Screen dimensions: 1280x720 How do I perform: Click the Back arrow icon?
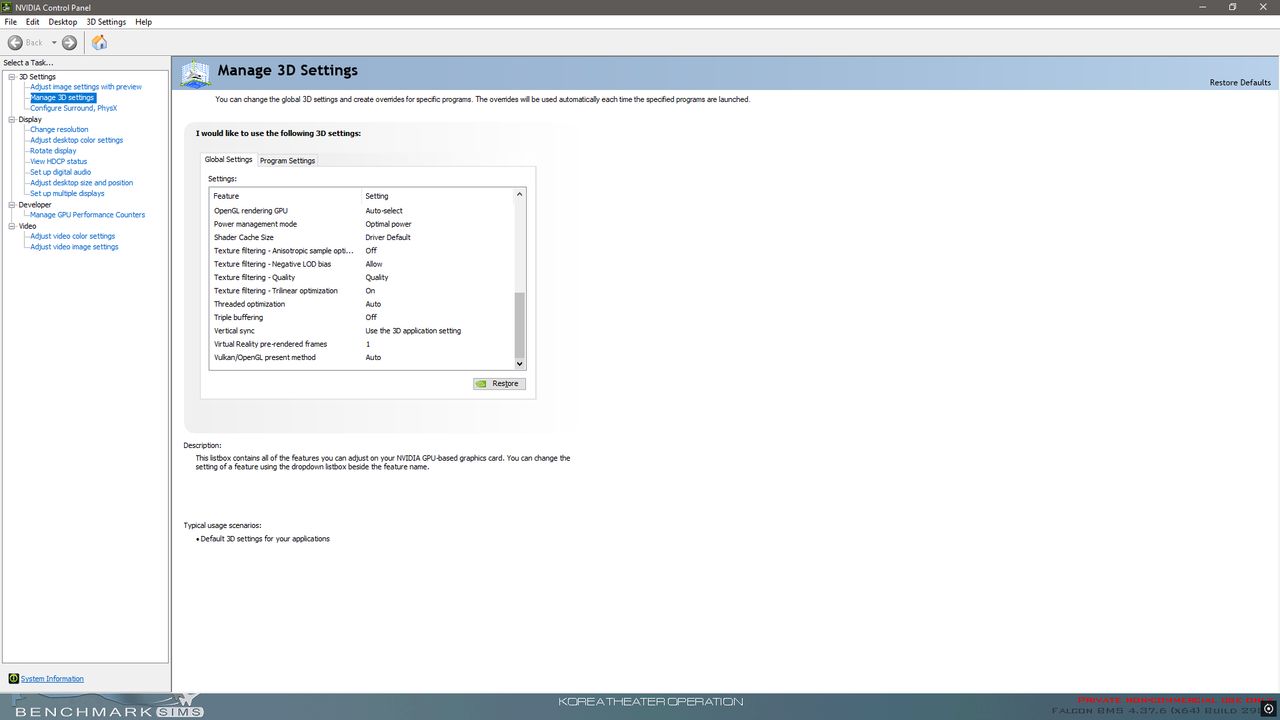[15, 42]
